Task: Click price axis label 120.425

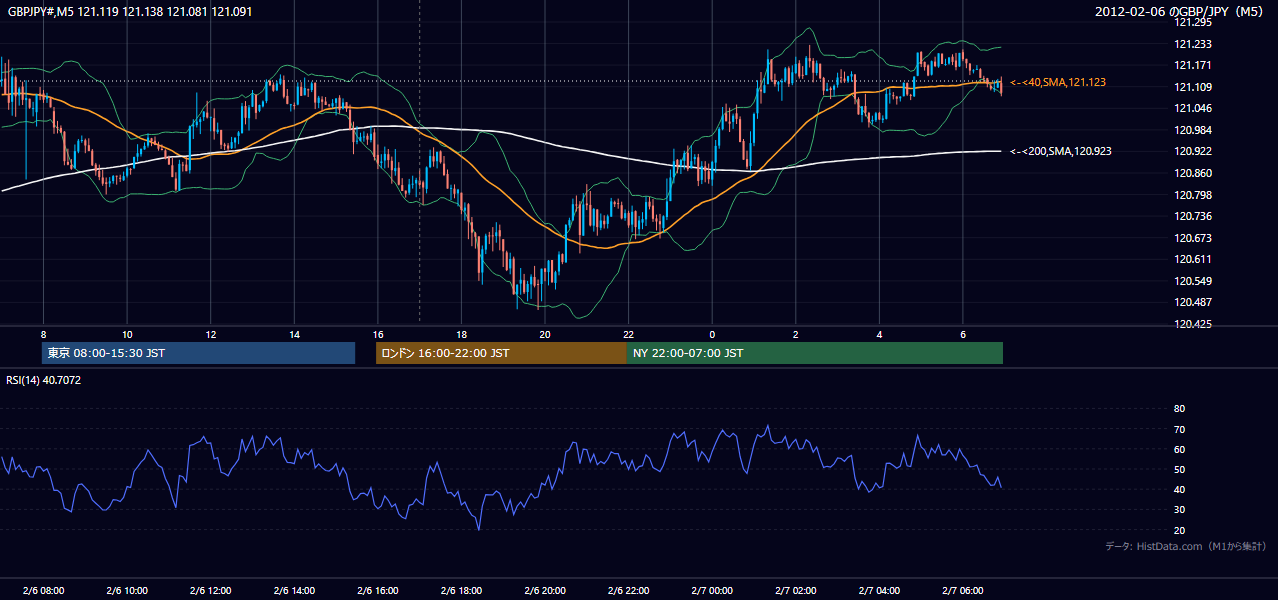Action: (x=1192, y=324)
